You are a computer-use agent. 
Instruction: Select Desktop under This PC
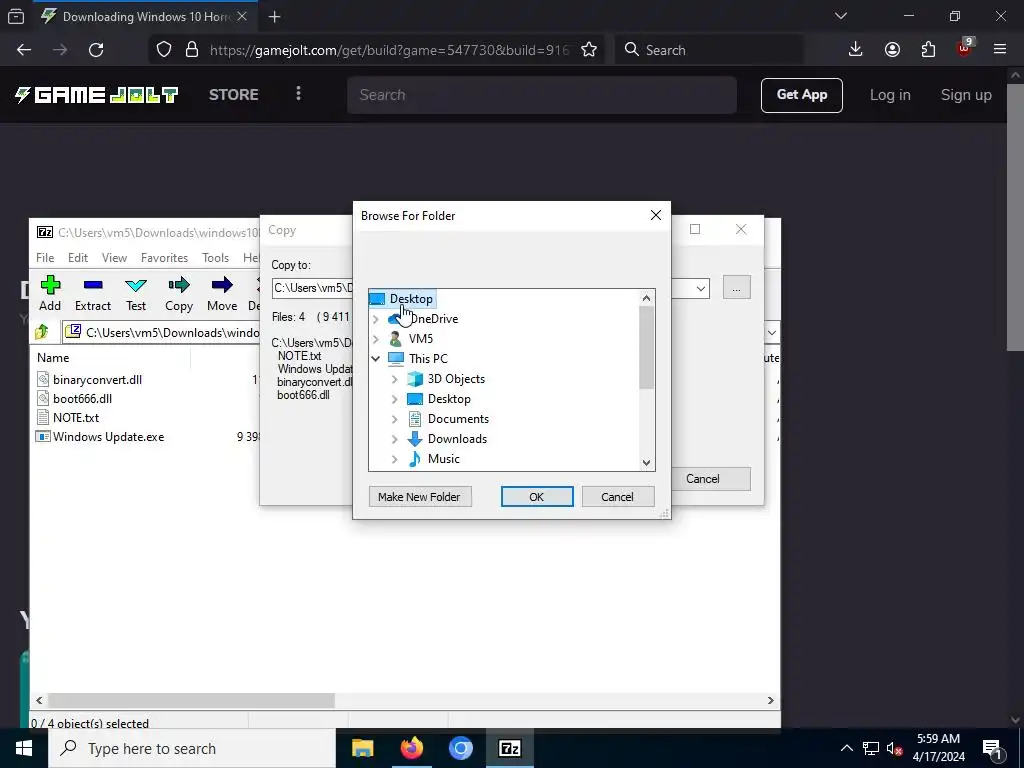coord(449,399)
